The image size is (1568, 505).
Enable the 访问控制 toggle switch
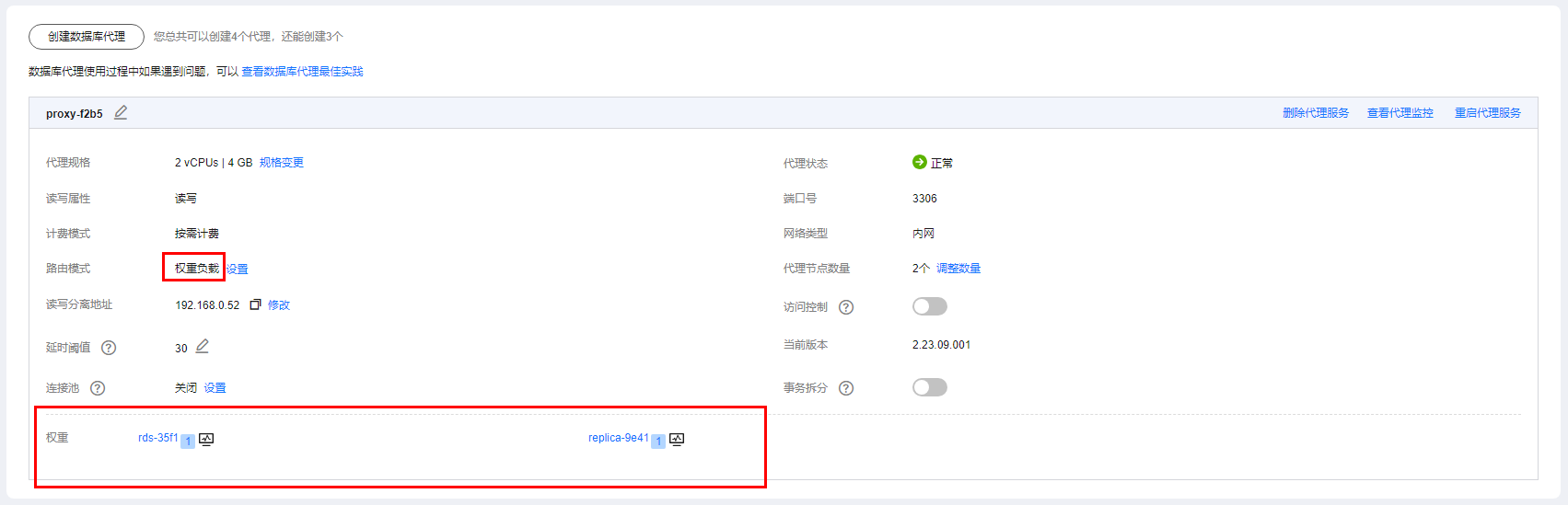(x=929, y=306)
